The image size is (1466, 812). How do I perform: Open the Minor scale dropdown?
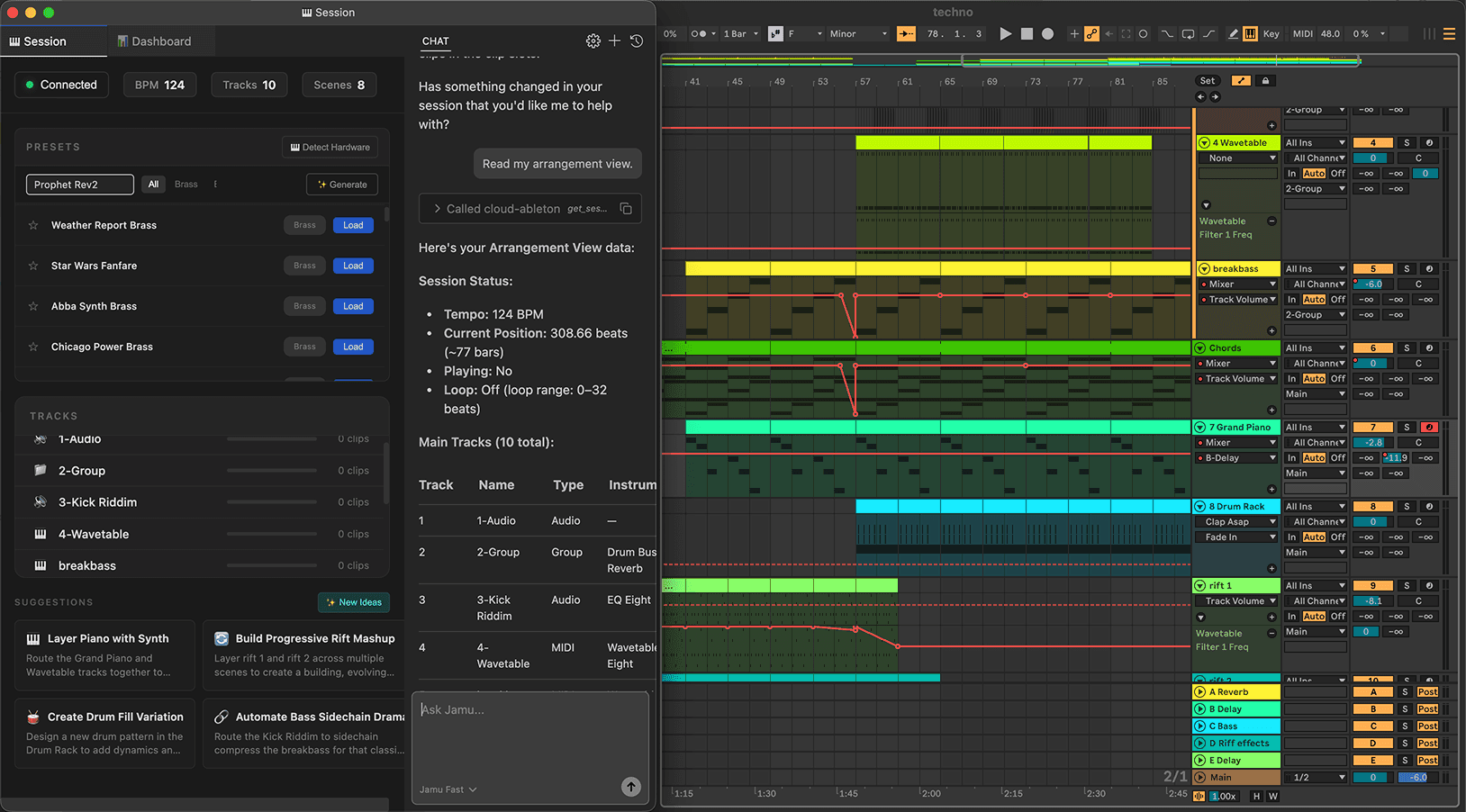tap(857, 34)
